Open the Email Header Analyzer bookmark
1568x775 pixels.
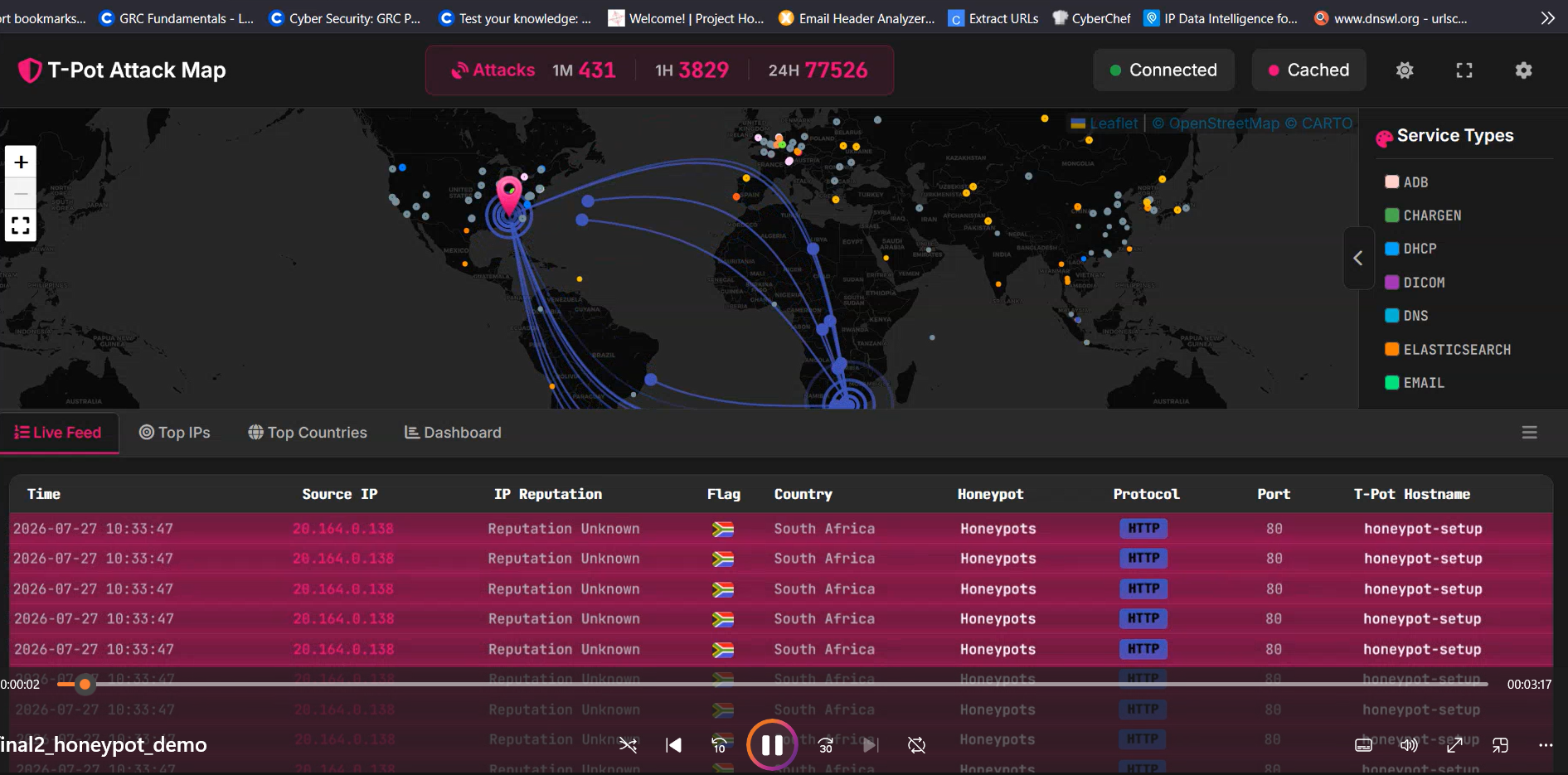[857, 18]
